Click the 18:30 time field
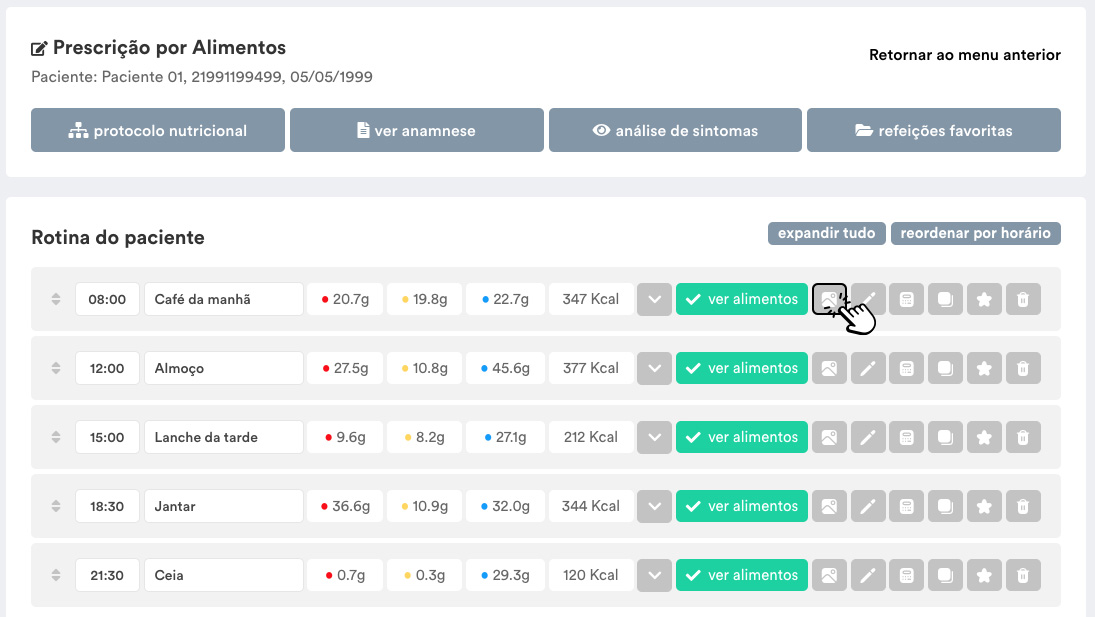Image resolution: width=1095 pixels, height=617 pixels. 107,506
